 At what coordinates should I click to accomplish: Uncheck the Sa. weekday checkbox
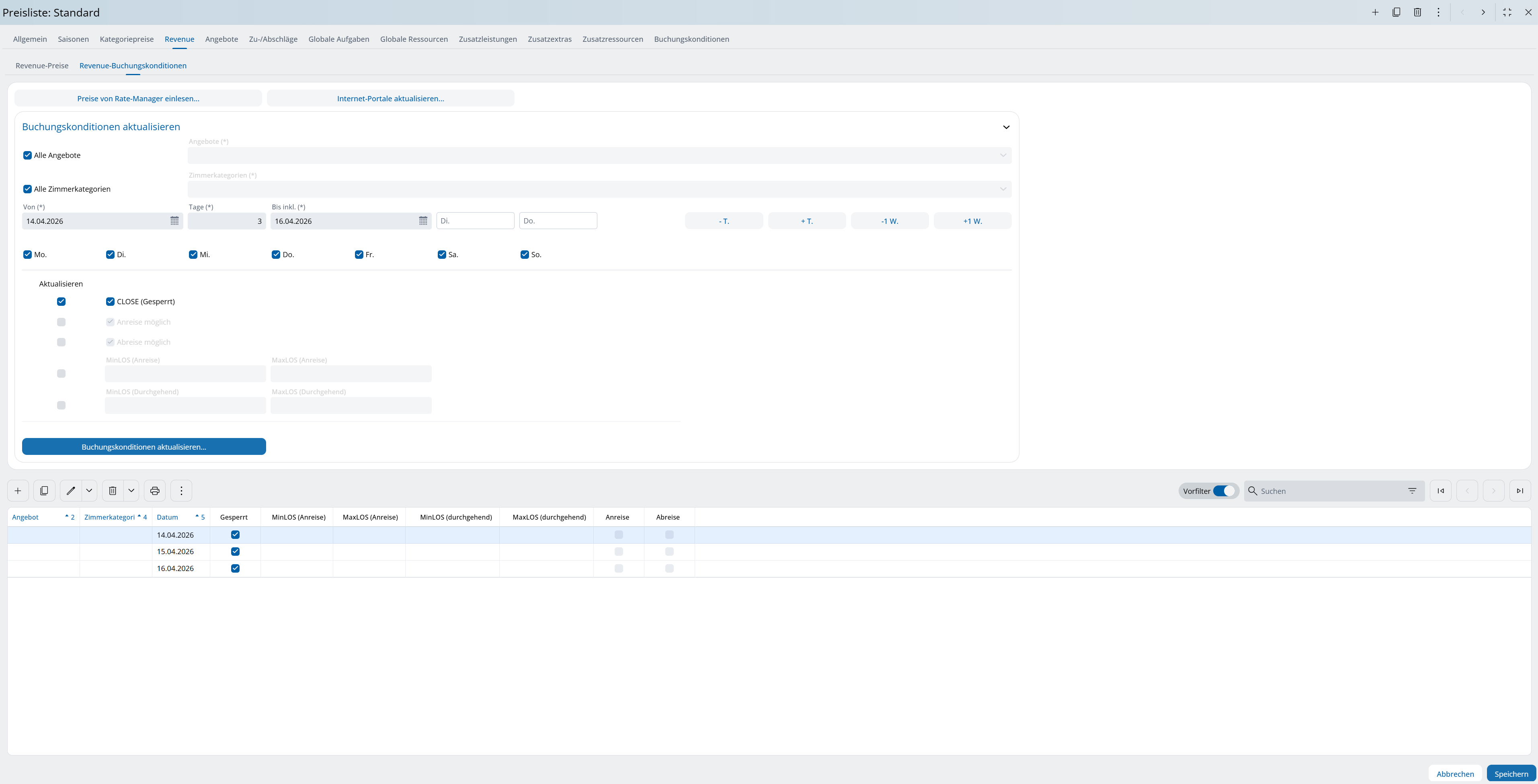442,254
